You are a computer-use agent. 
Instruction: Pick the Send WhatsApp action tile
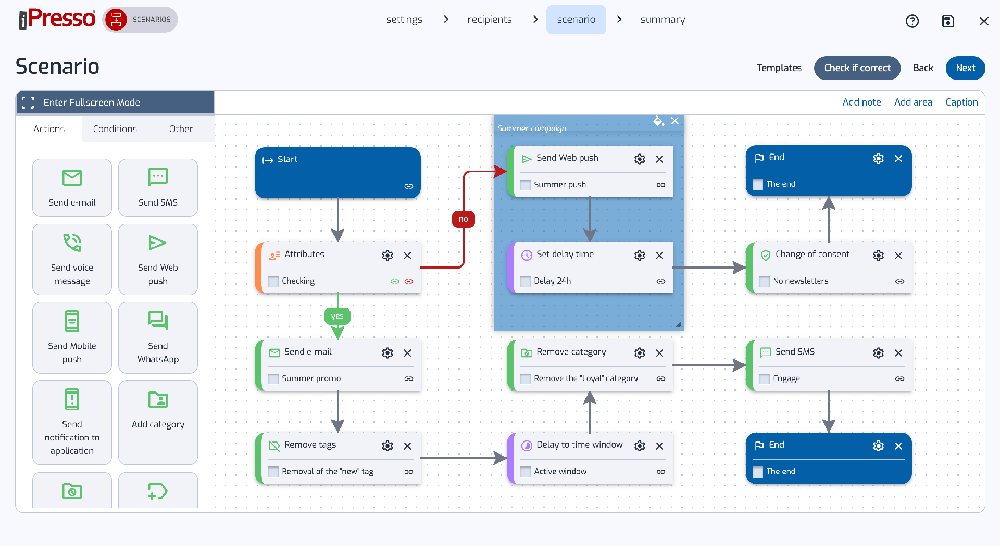pos(158,337)
